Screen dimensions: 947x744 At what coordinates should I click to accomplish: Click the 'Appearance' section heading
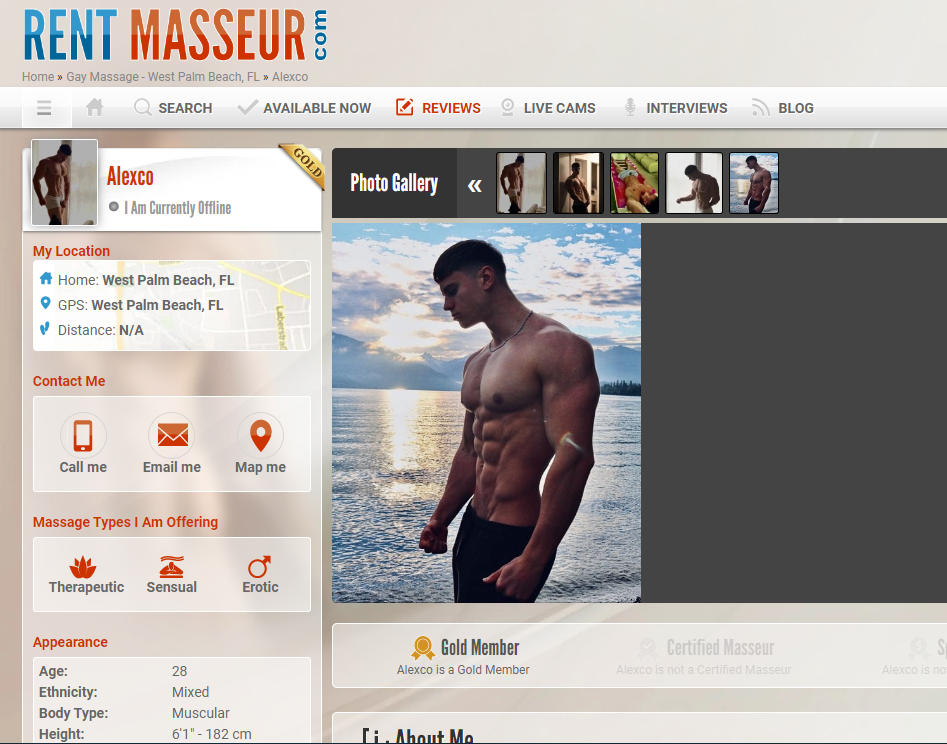(x=70, y=642)
